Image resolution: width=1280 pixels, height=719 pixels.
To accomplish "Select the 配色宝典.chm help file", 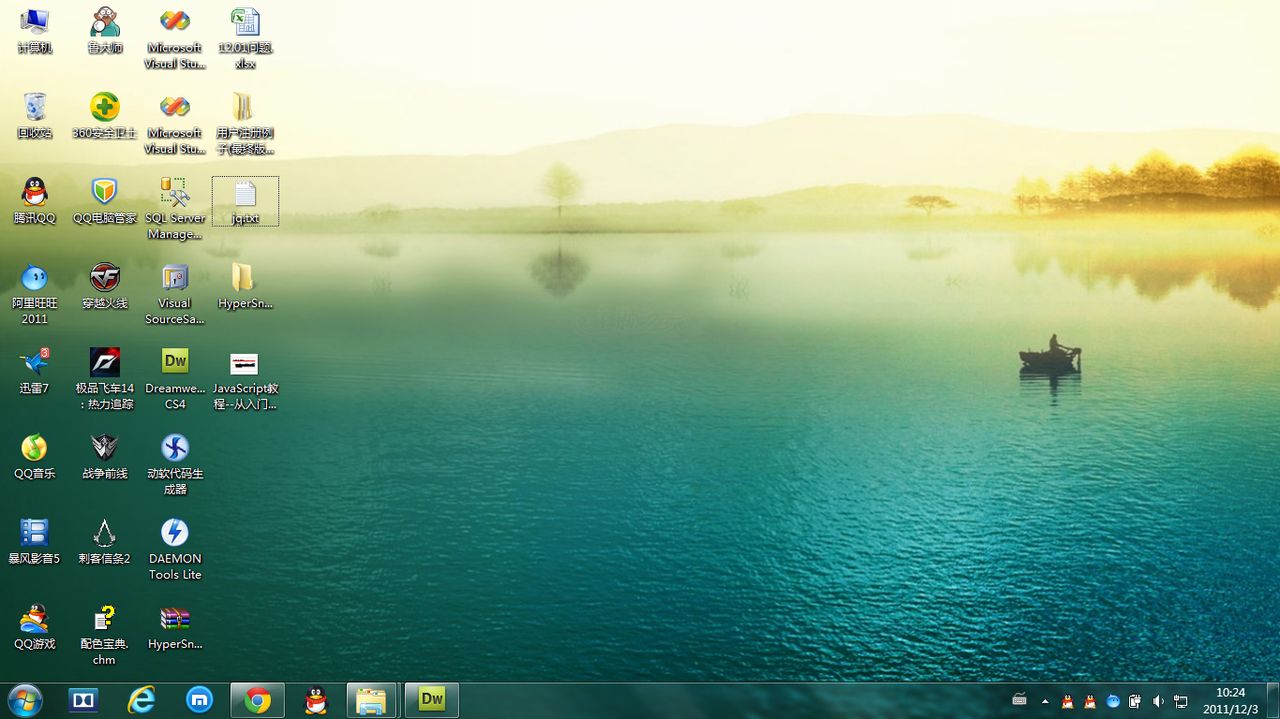I will 104,634.
